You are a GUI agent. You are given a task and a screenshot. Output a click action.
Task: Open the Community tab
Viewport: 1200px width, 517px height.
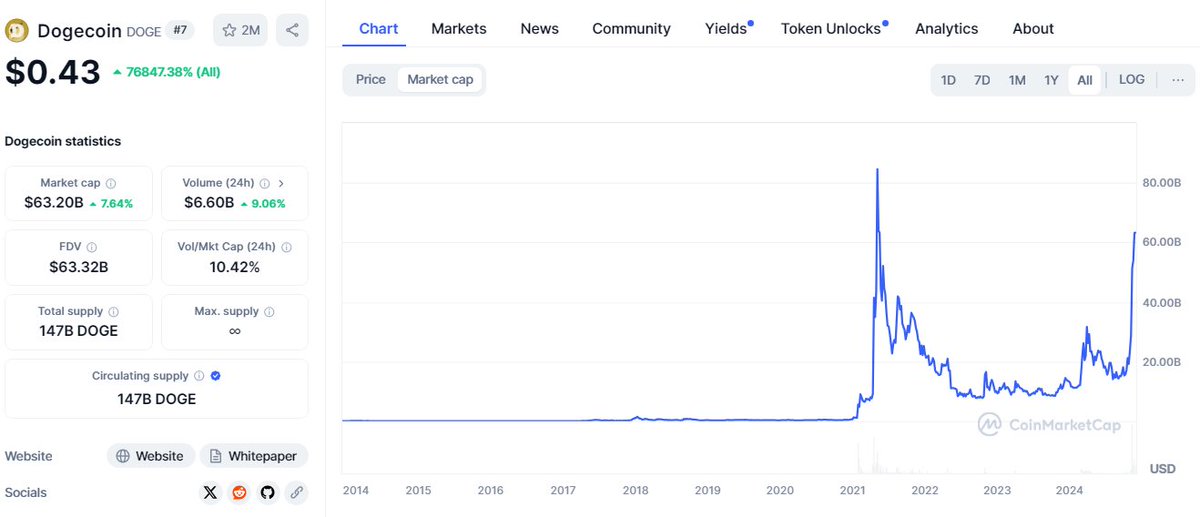[631, 29]
